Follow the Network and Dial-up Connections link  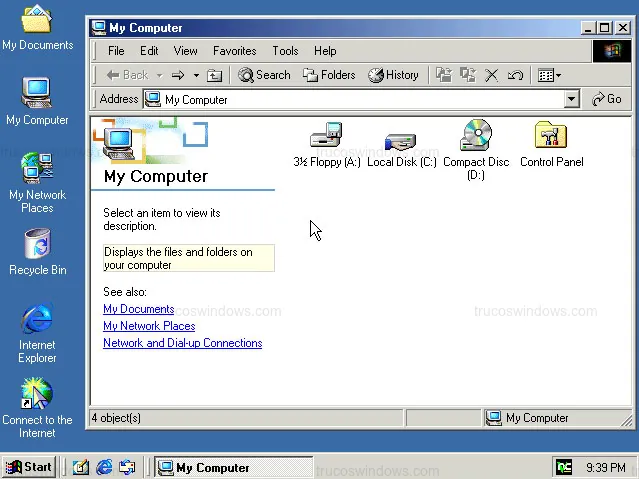pyautogui.click(x=182, y=343)
